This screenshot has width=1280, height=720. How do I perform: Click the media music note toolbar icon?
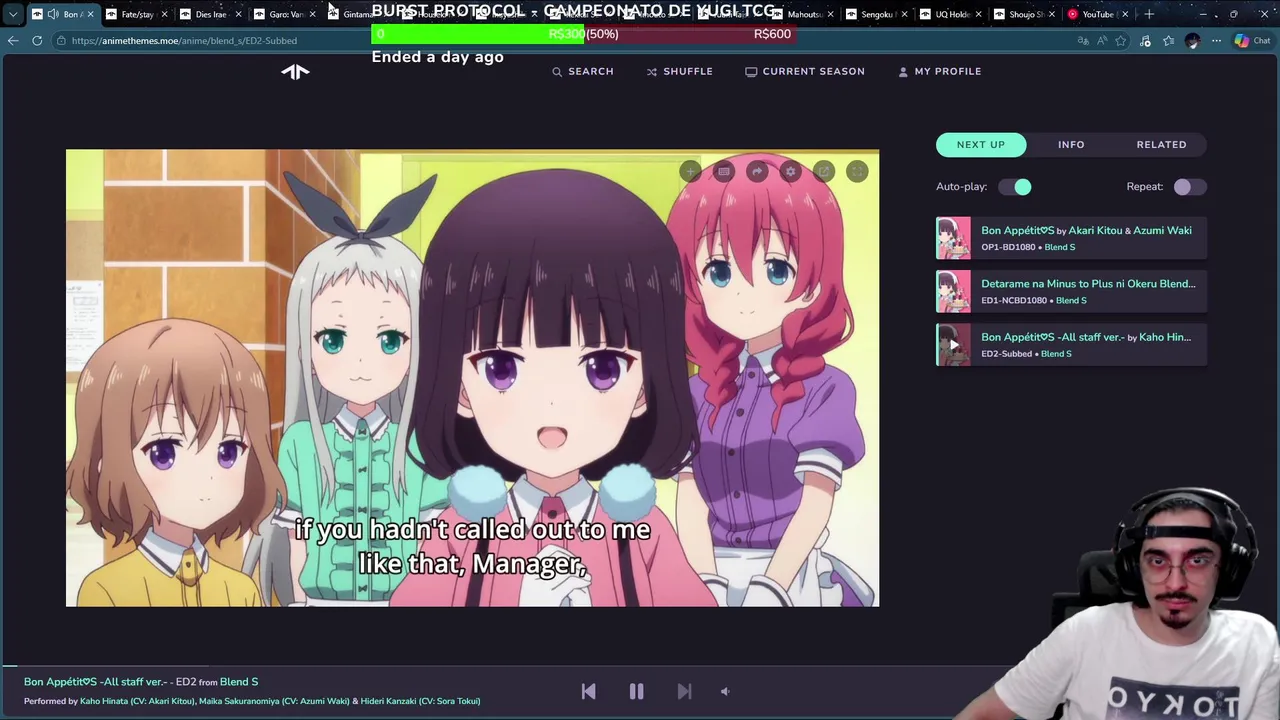1145,41
